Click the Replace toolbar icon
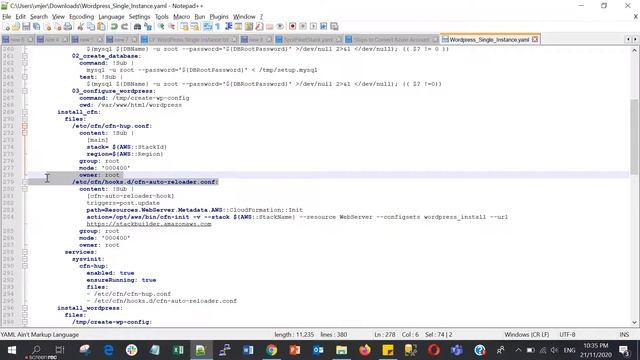This screenshot has height=360, width=640. coord(149,27)
